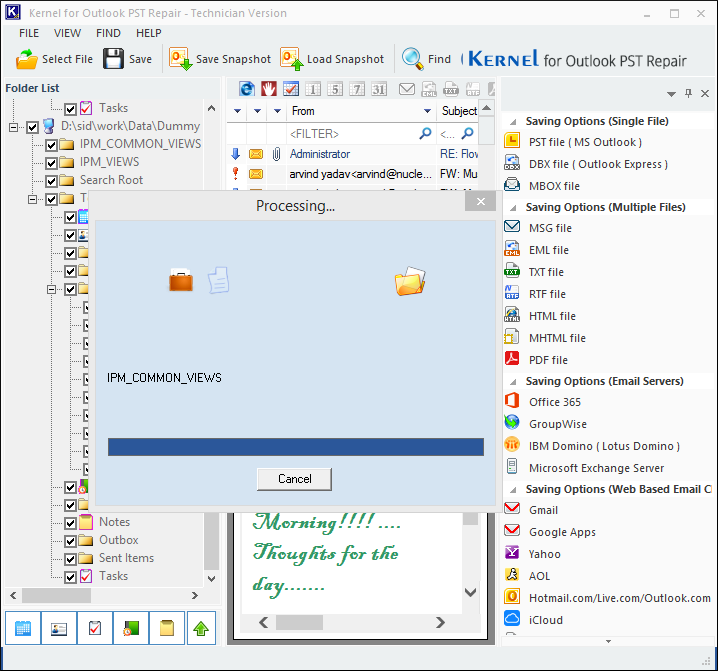Open the first column header dropdown arrow

pos(237,111)
